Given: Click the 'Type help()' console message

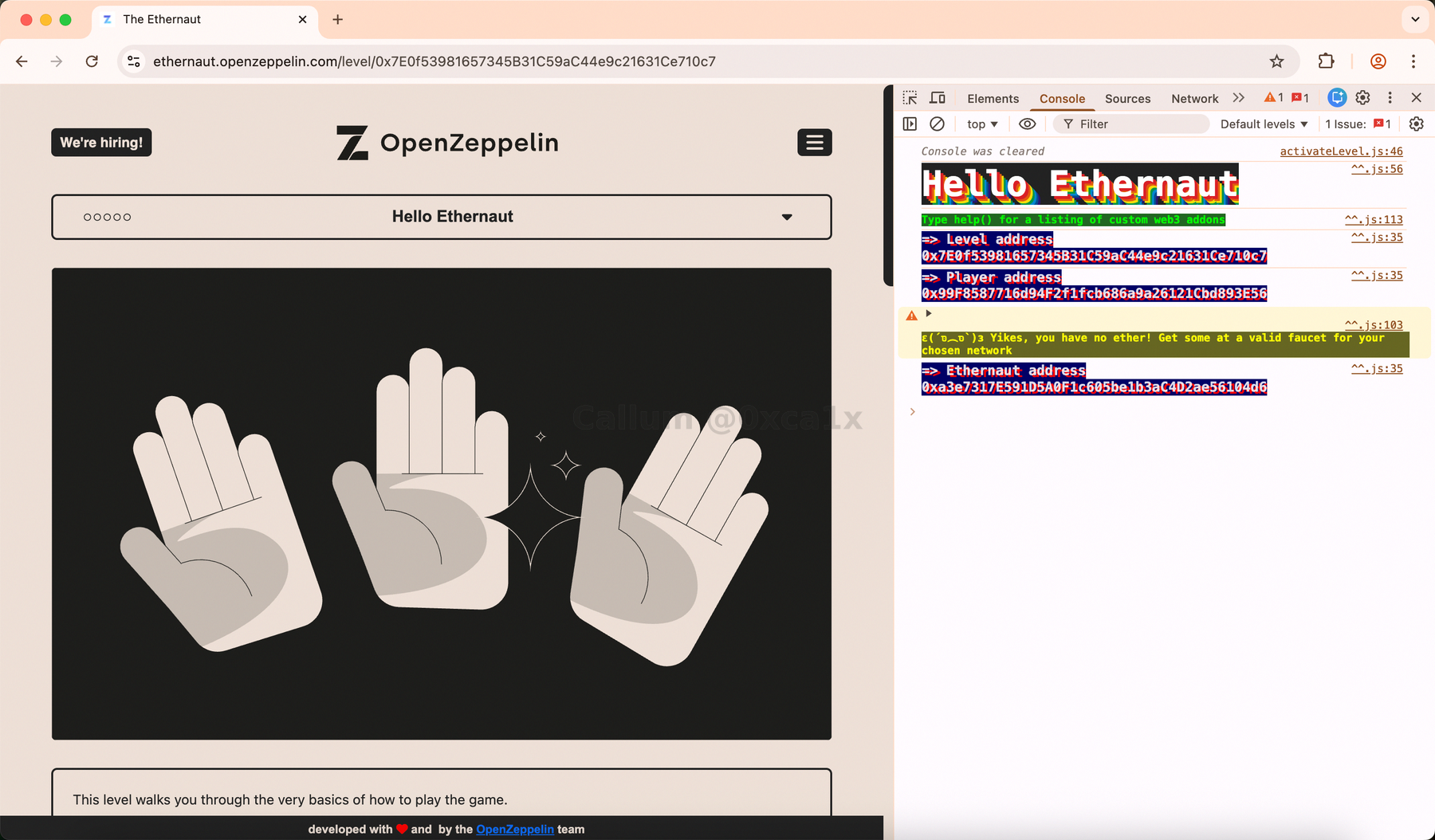Looking at the screenshot, I should tap(1073, 220).
